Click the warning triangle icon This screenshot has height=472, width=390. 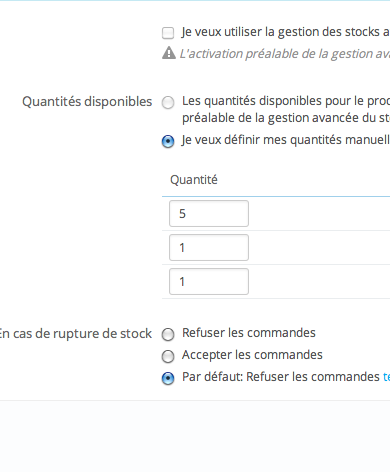[169, 53]
